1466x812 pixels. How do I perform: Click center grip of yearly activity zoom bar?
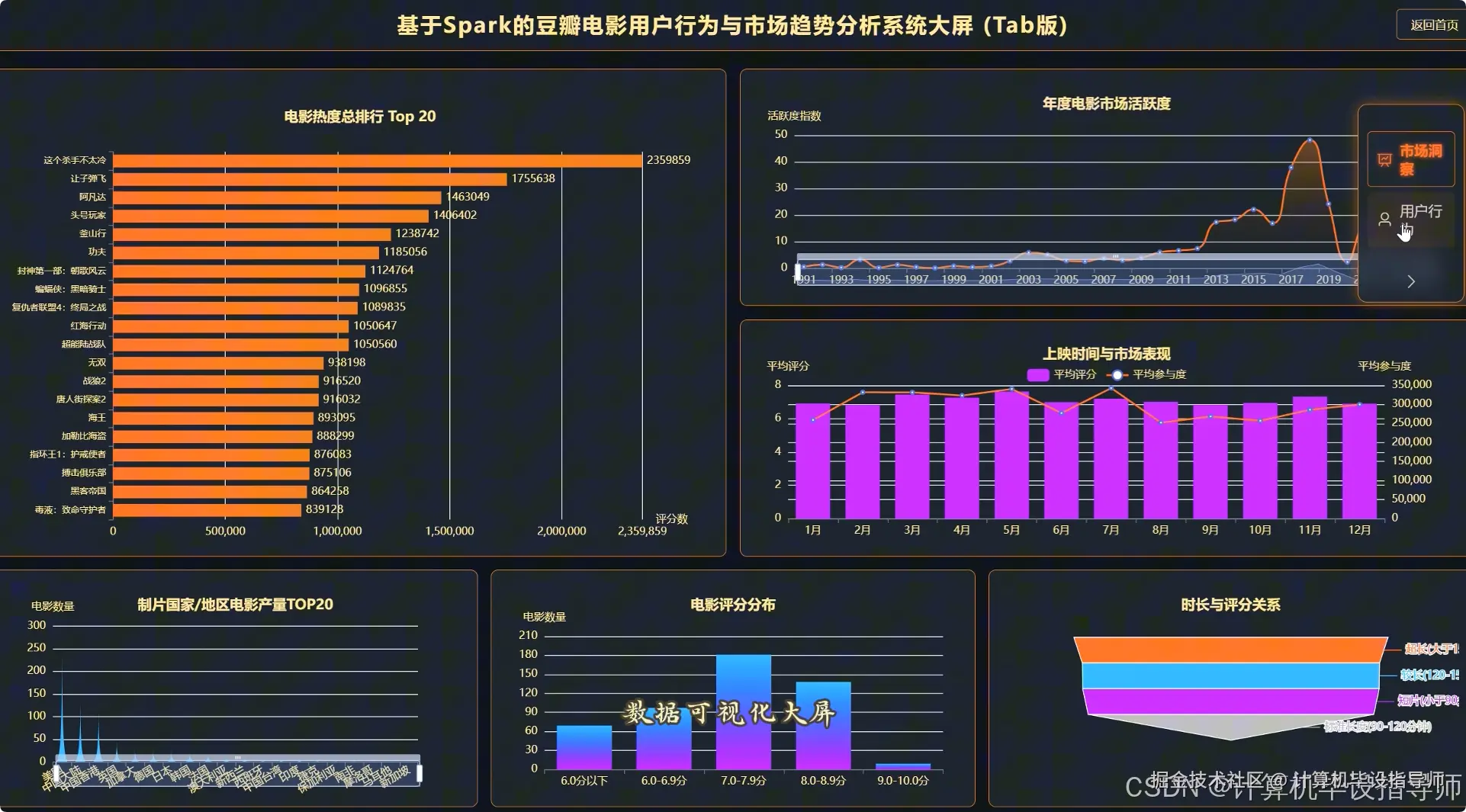(x=1115, y=257)
